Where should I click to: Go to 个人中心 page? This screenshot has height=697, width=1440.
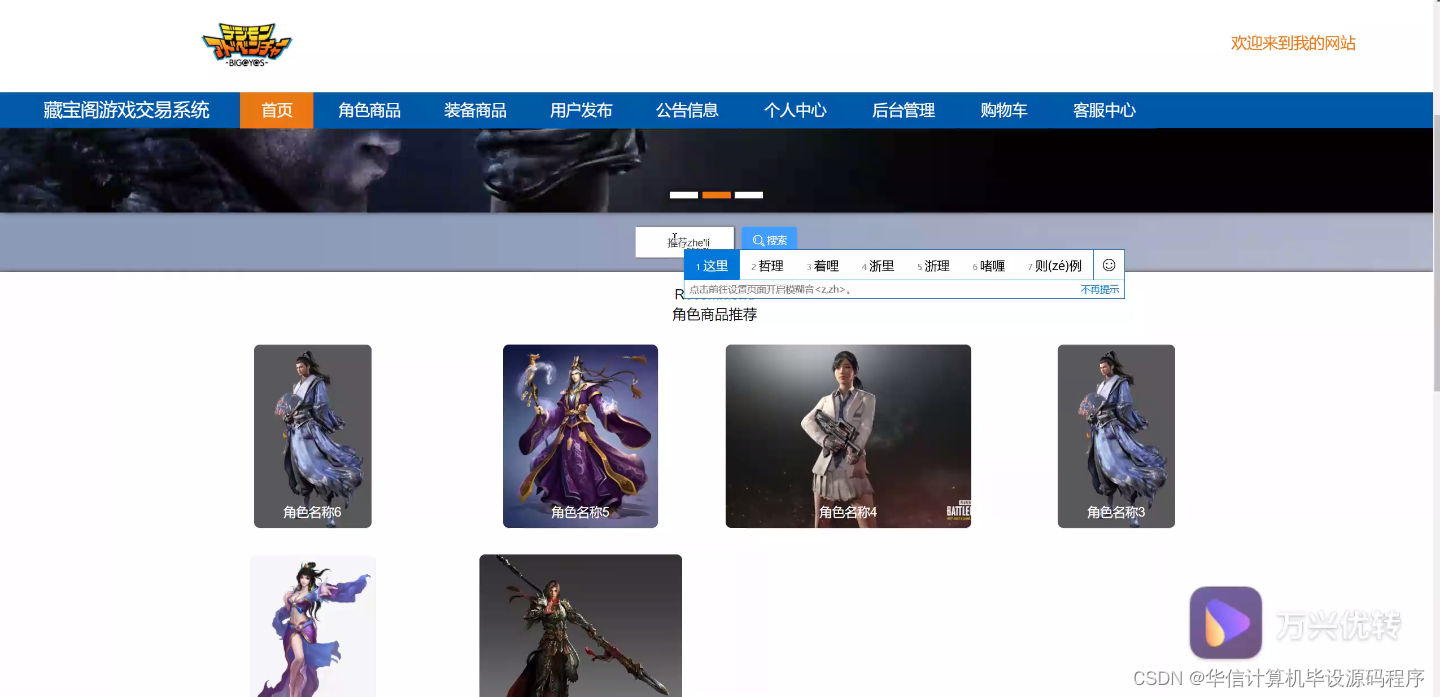click(x=795, y=110)
